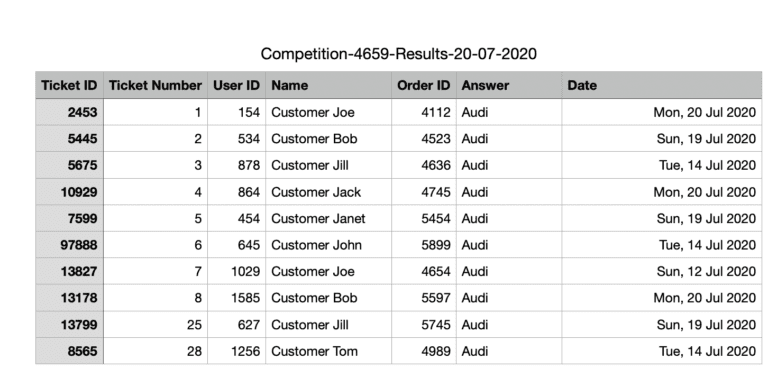This screenshot has height=369, width=768.
Task: Select the cell containing Customer Janet
Action: coord(328,218)
